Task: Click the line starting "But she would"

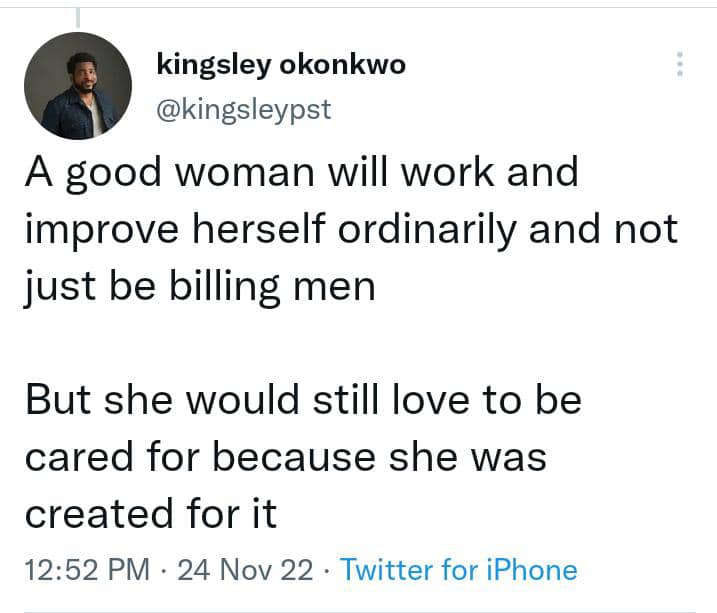Action: [302, 401]
